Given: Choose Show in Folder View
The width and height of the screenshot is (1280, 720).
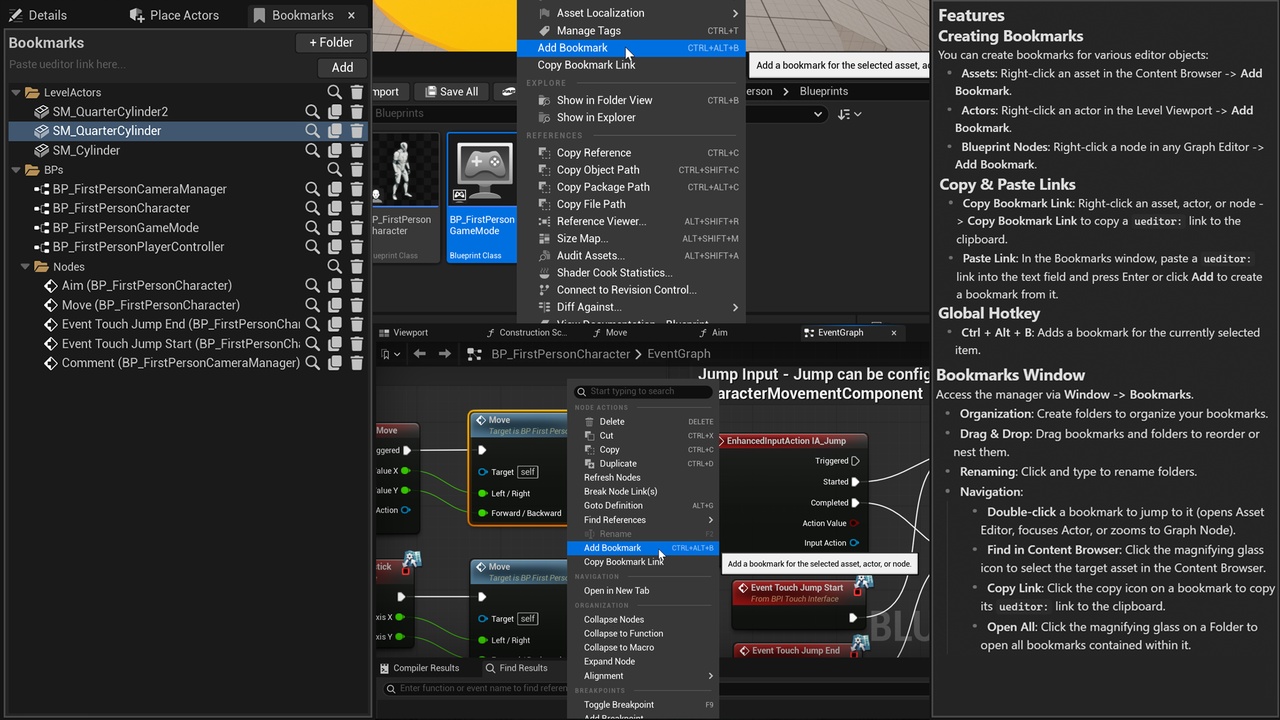Looking at the screenshot, I should click(x=632, y=100).
